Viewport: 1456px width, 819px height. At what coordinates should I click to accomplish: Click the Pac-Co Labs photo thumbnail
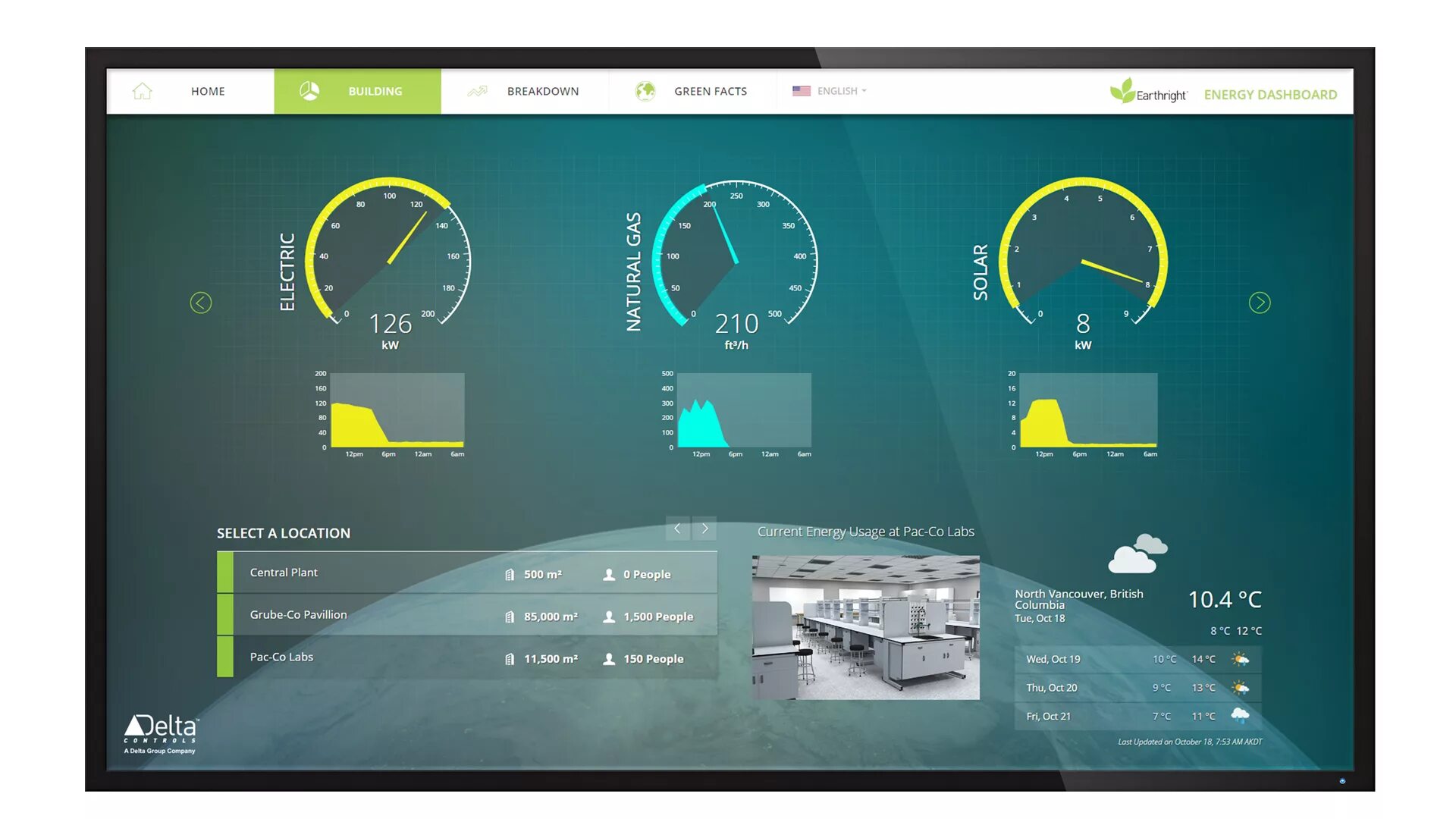865,627
